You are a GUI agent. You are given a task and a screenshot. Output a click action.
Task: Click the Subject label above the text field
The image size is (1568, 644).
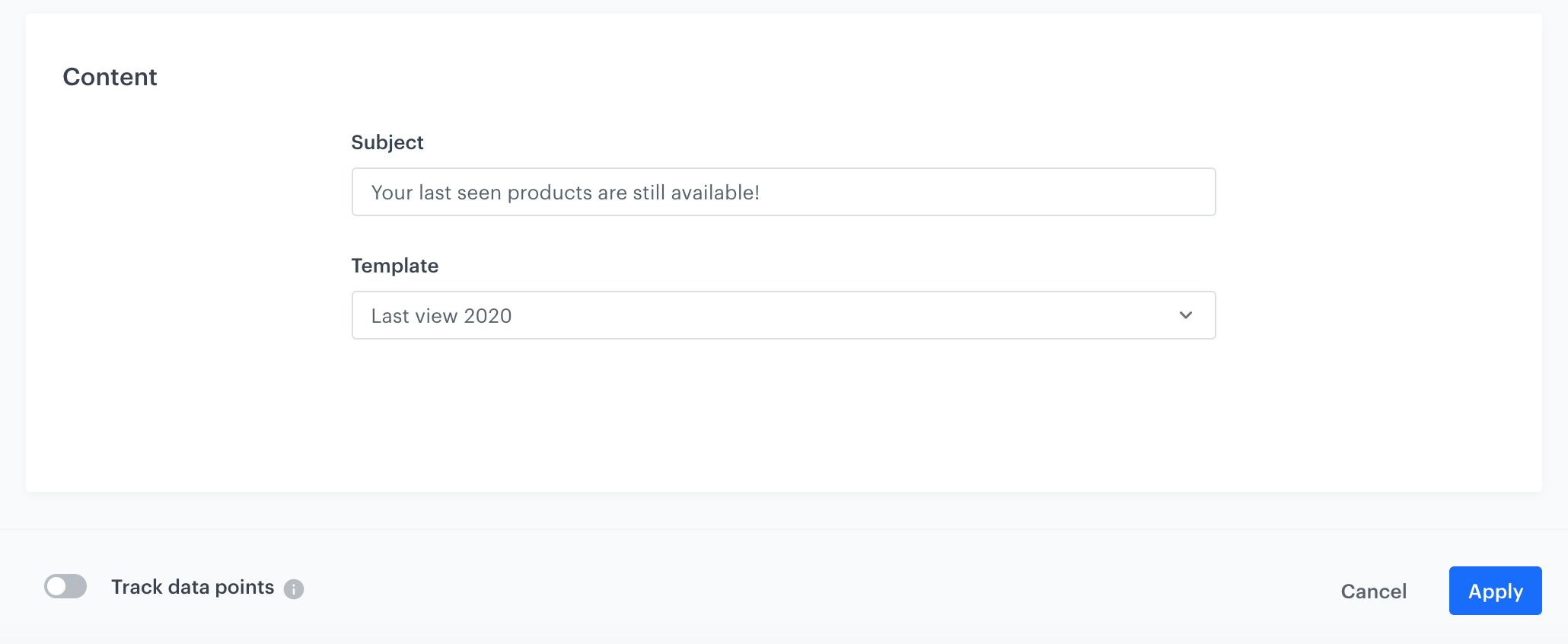tap(387, 142)
